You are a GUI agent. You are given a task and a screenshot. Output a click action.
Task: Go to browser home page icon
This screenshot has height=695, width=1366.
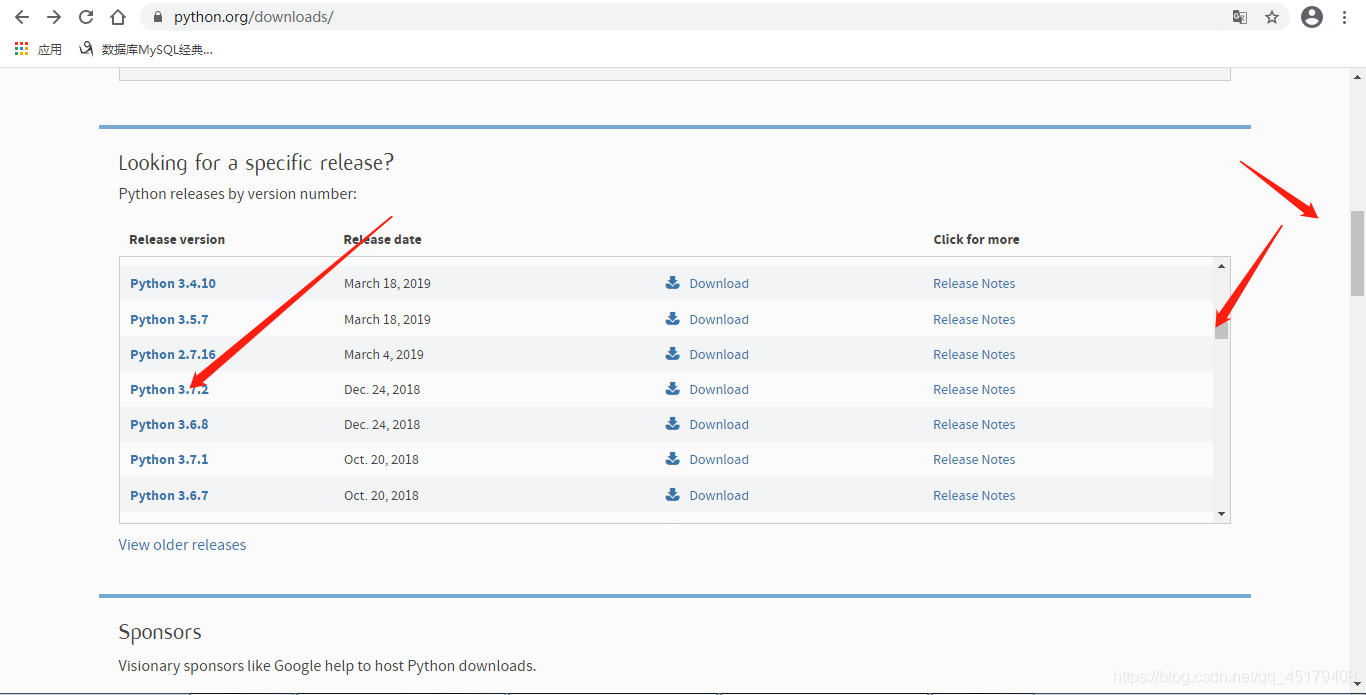118,17
